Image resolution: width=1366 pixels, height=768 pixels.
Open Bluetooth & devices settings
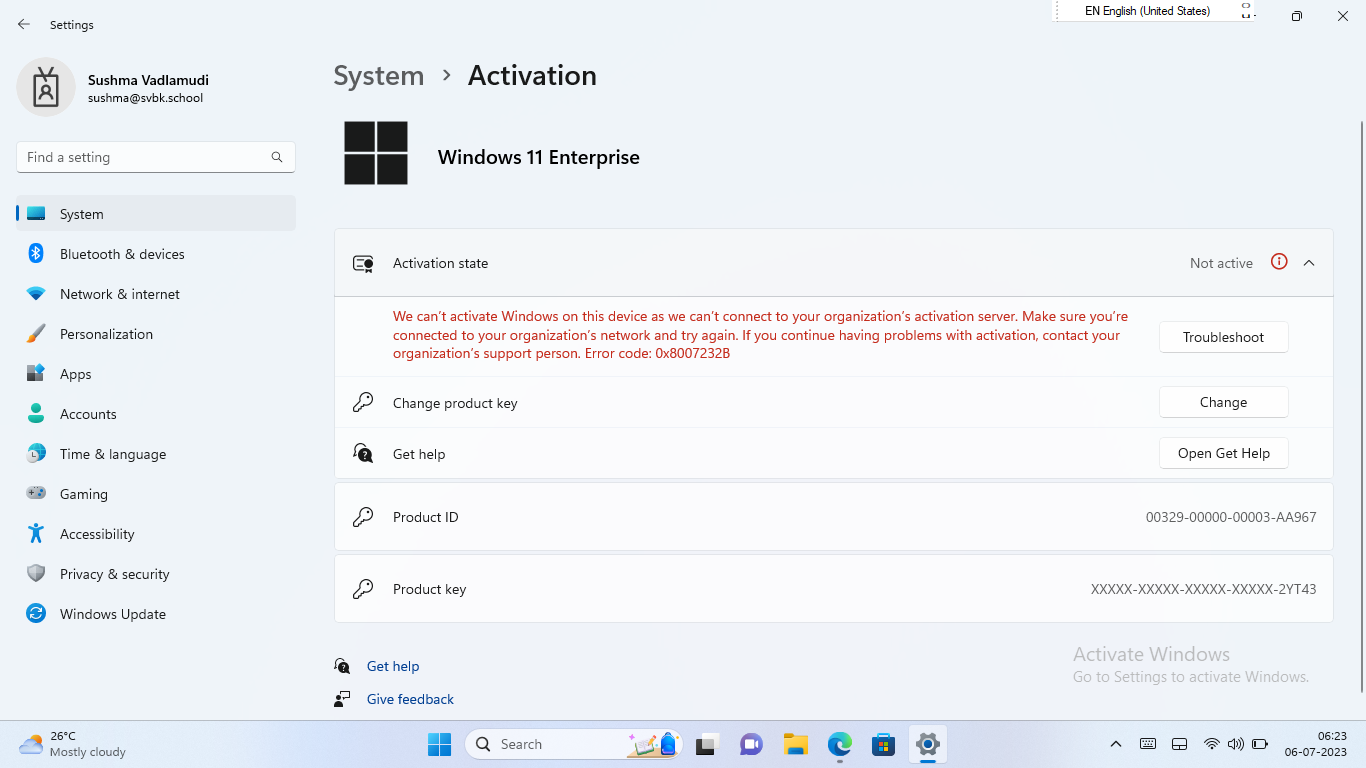click(156, 254)
